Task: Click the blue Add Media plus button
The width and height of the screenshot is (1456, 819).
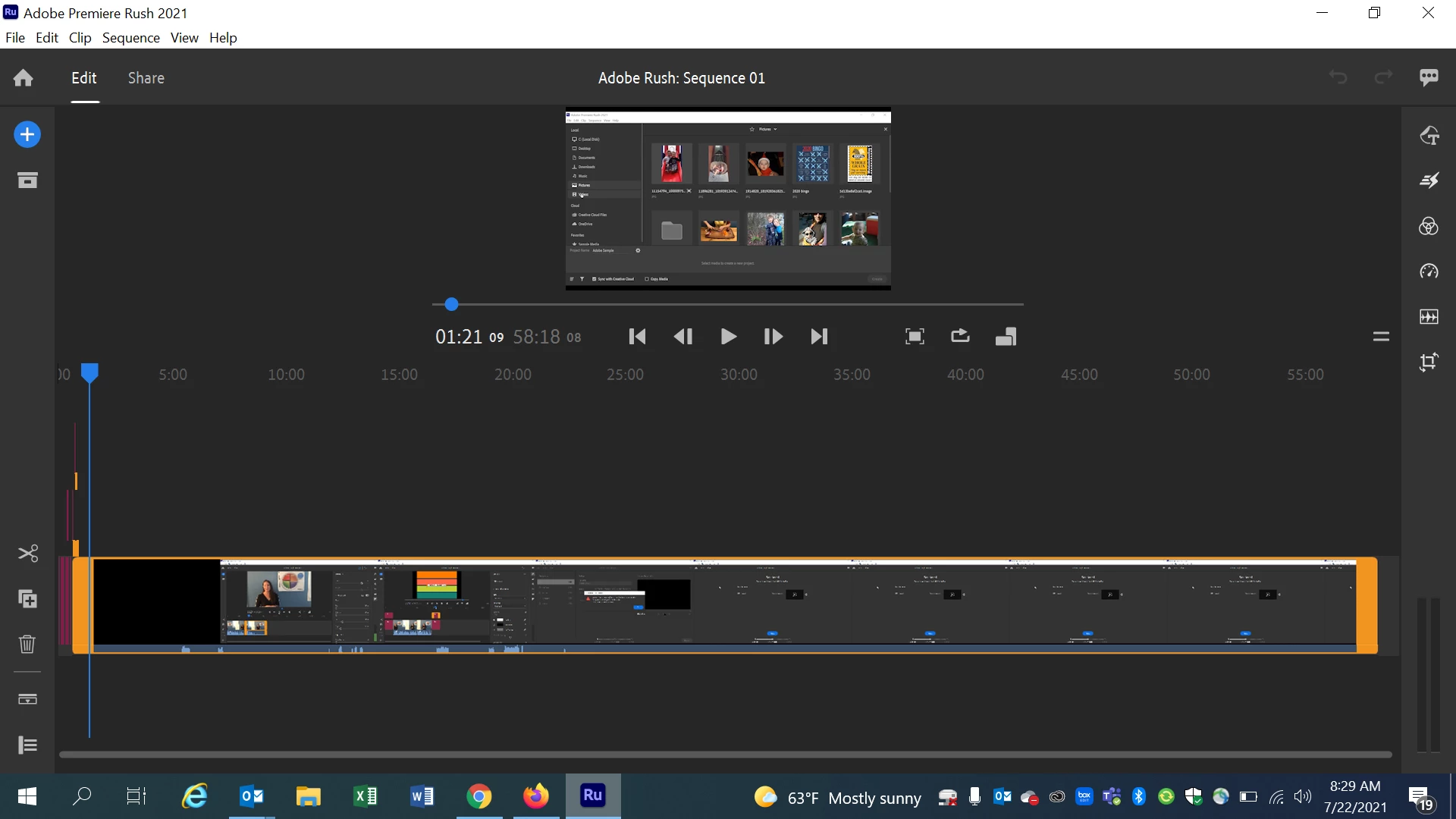Action: [27, 135]
